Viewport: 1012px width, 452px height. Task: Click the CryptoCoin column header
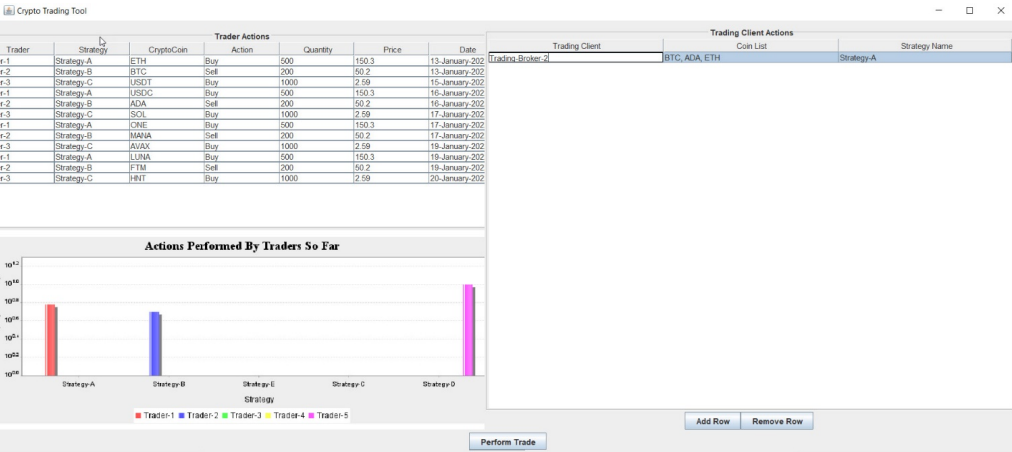point(166,49)
